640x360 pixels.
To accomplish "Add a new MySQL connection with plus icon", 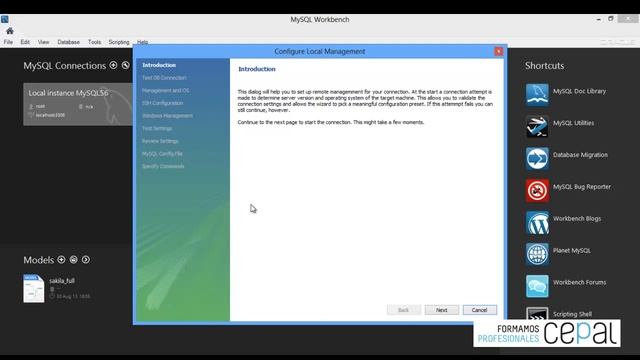I will point(113,65).
